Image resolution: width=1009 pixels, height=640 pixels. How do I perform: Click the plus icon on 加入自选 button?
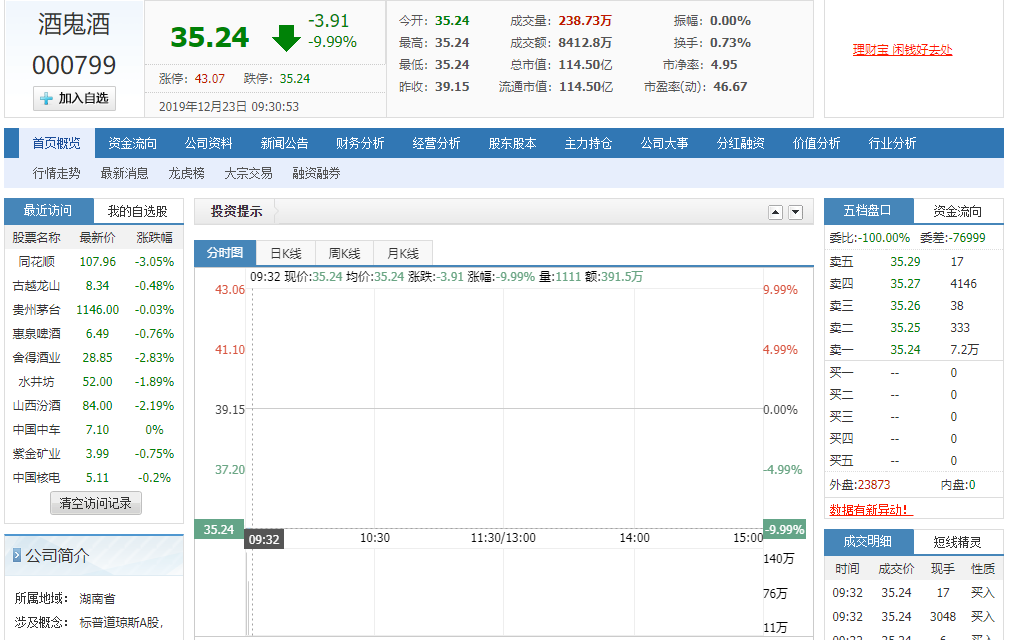(x=46, y=98)
